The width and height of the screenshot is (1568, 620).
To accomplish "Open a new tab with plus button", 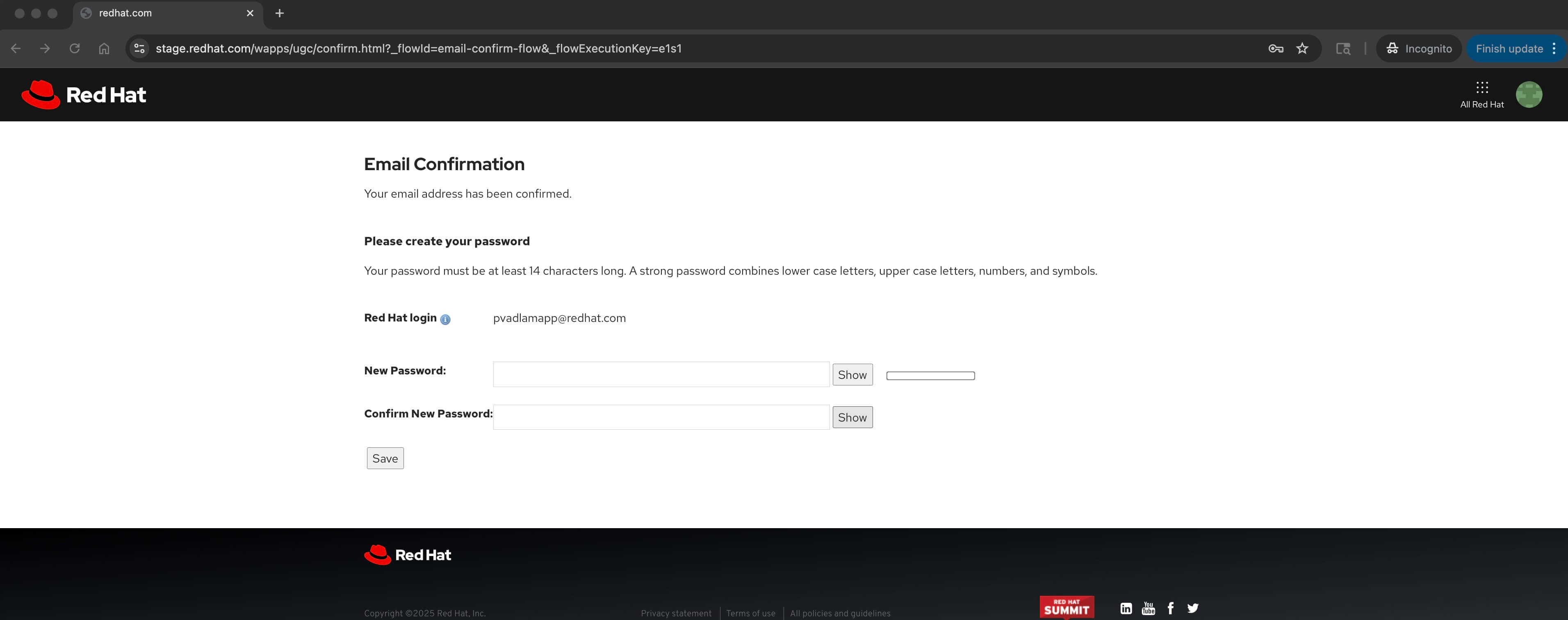I will tap(279, 14).
